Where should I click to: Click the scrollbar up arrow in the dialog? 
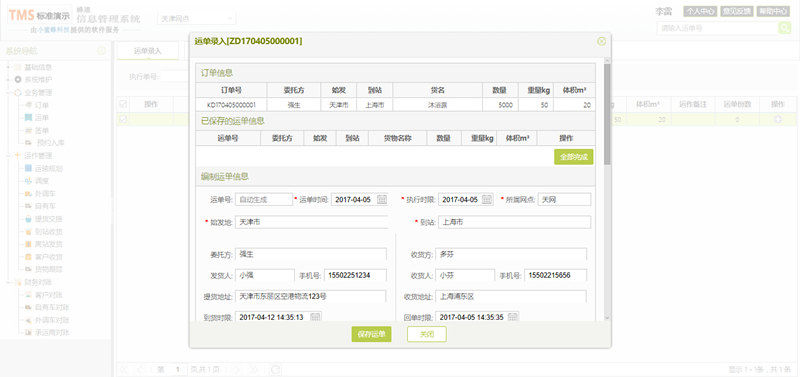pyautogui.click(x=607, y=60)
